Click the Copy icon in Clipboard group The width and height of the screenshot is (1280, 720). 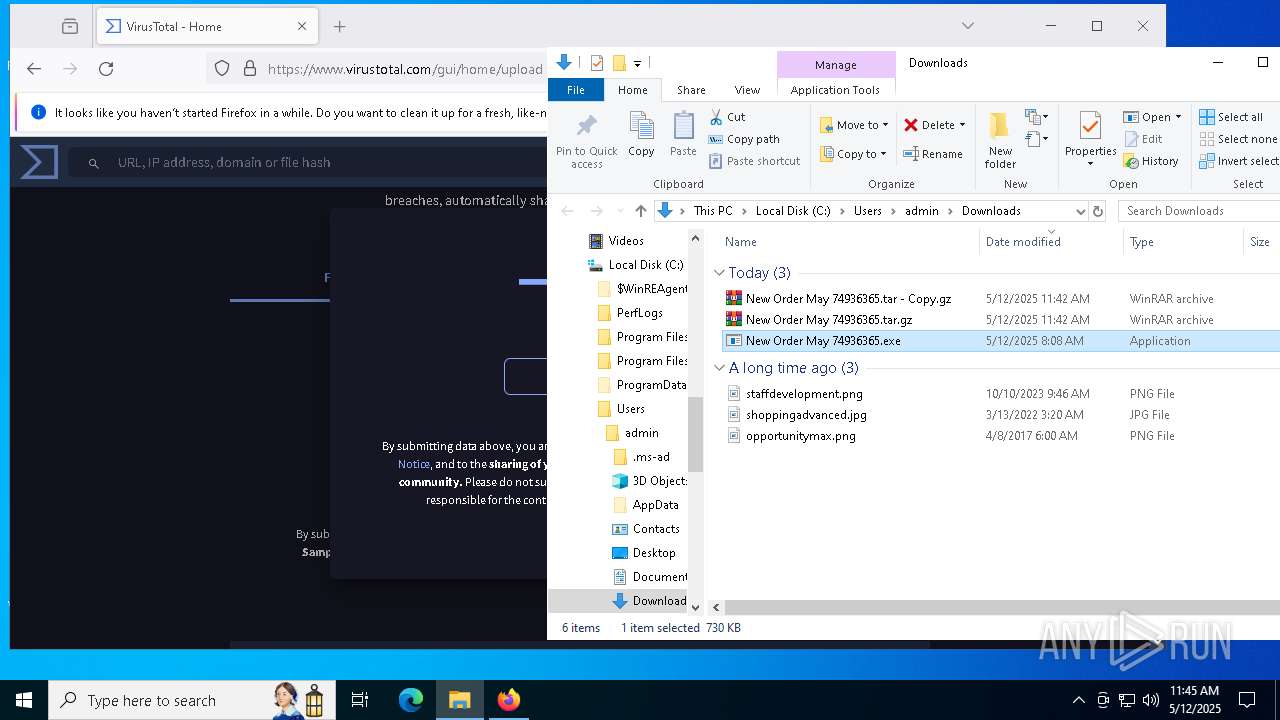point(641,127)
